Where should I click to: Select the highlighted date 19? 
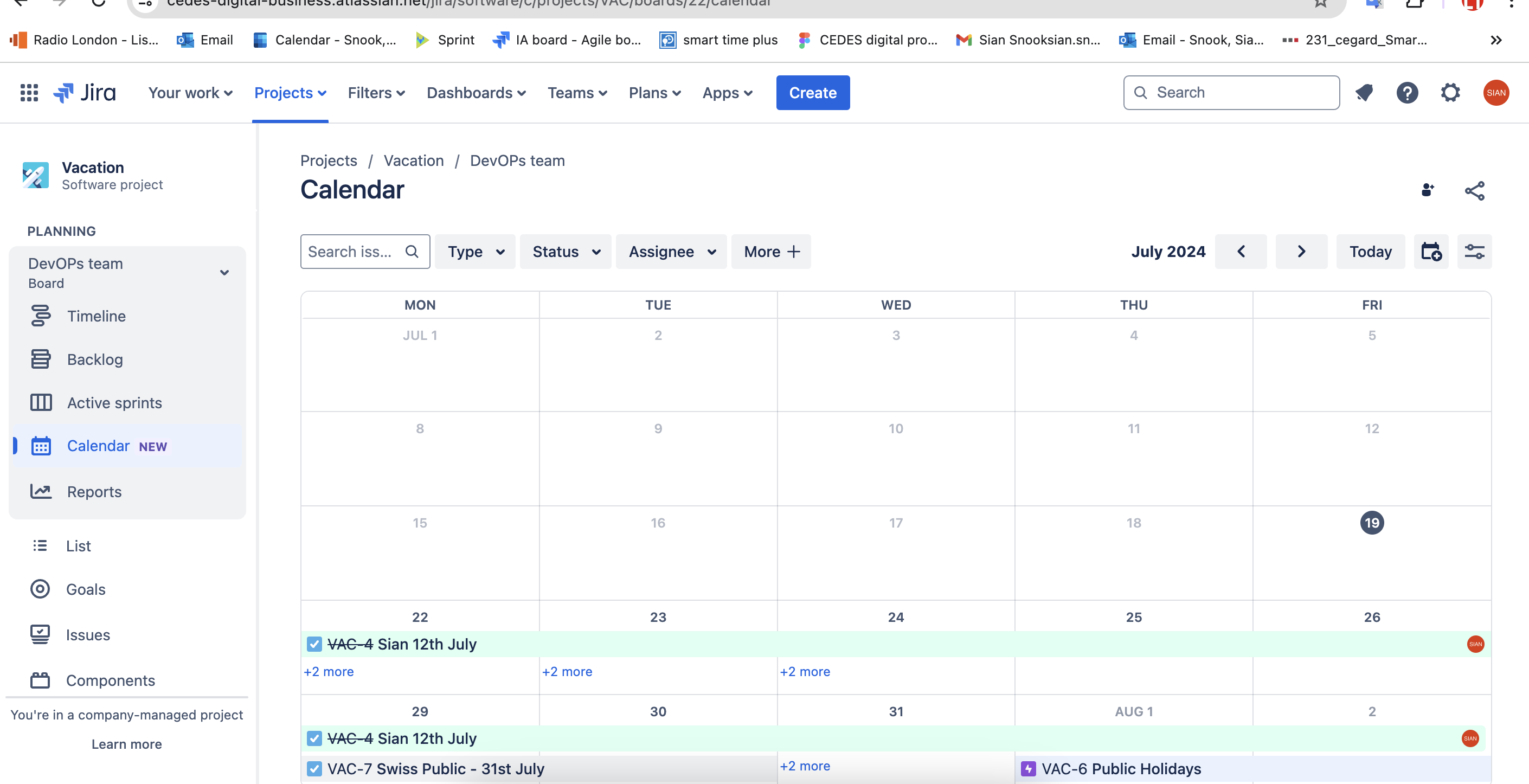pyautogui.click(x=1372, y=522)
